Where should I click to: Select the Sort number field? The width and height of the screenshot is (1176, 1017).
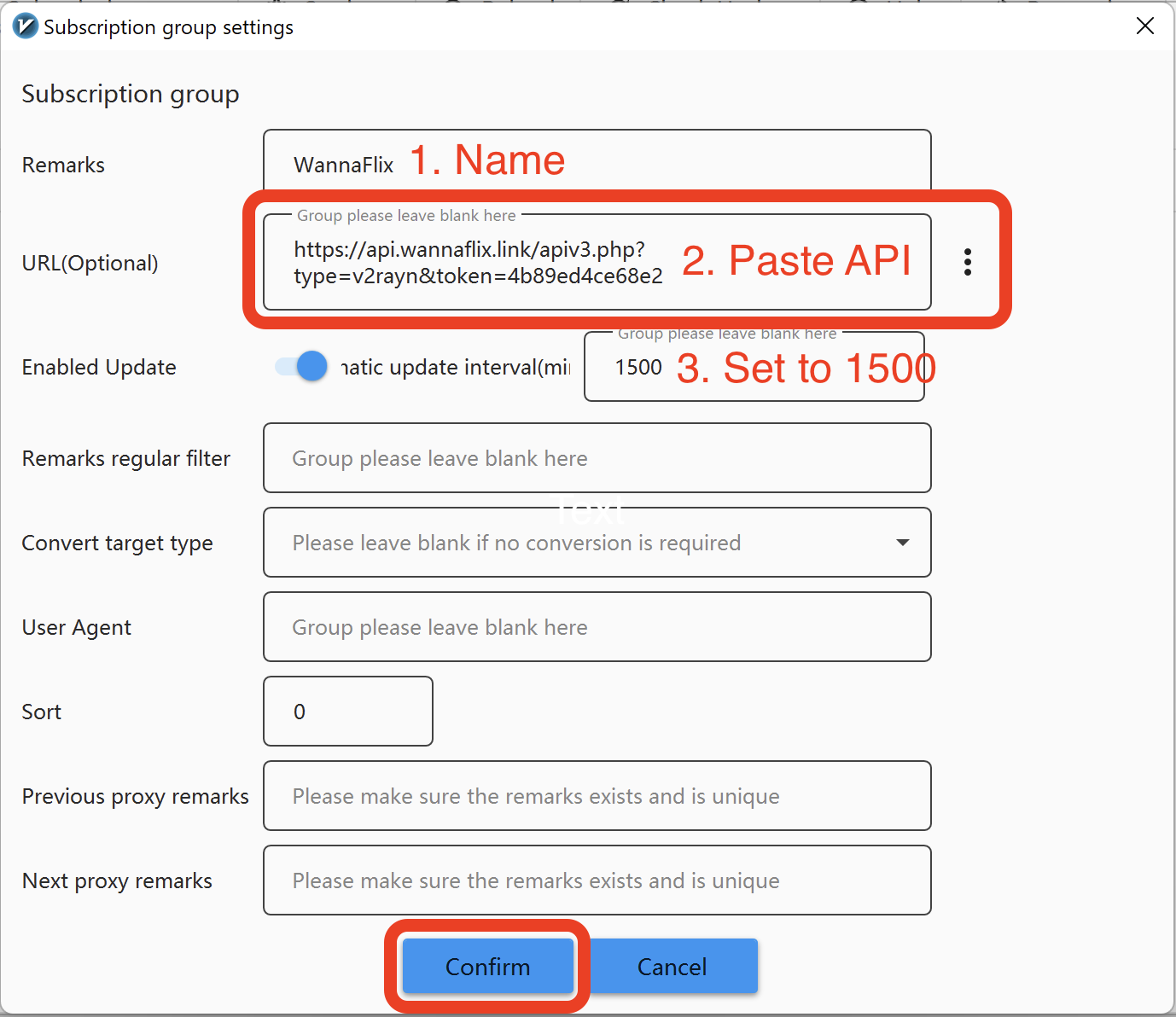(x=347, y=712)
